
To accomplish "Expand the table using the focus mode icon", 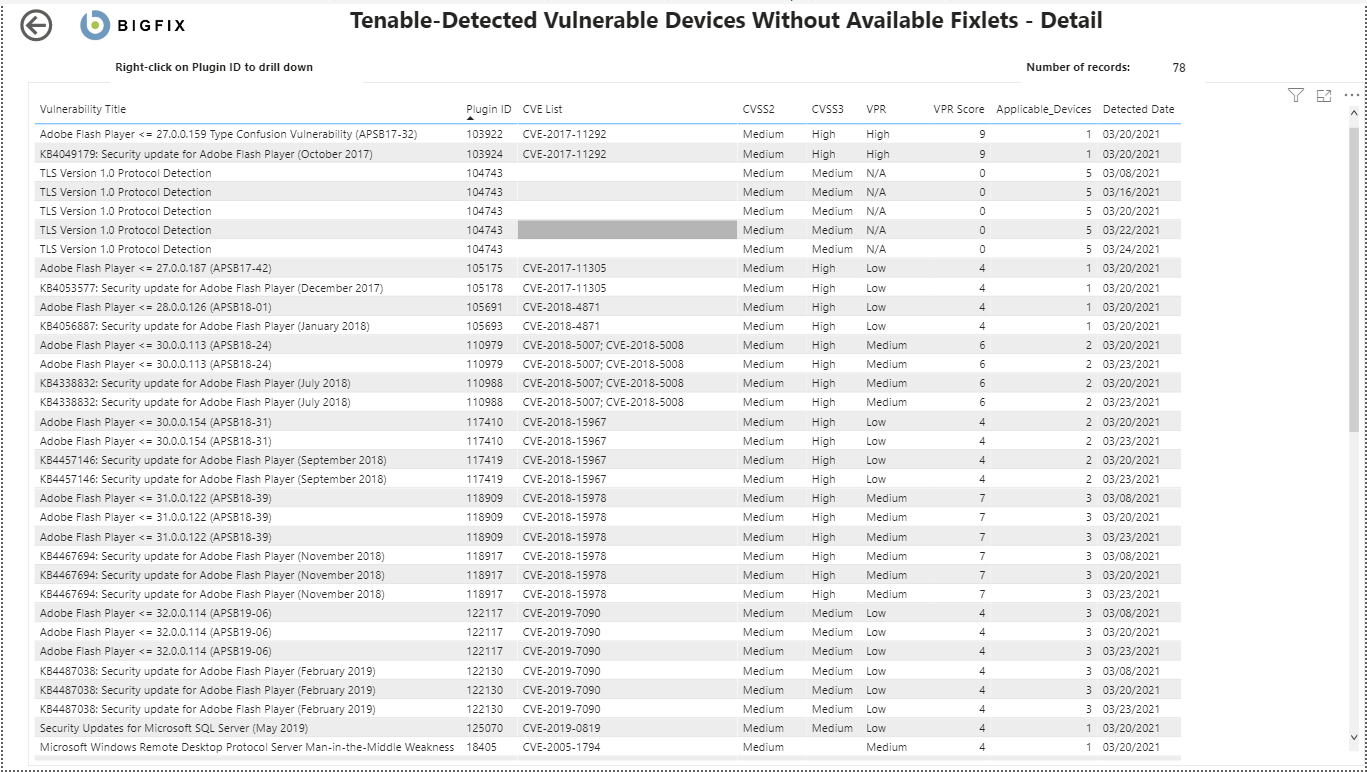I will click(x=1324, y=95).
